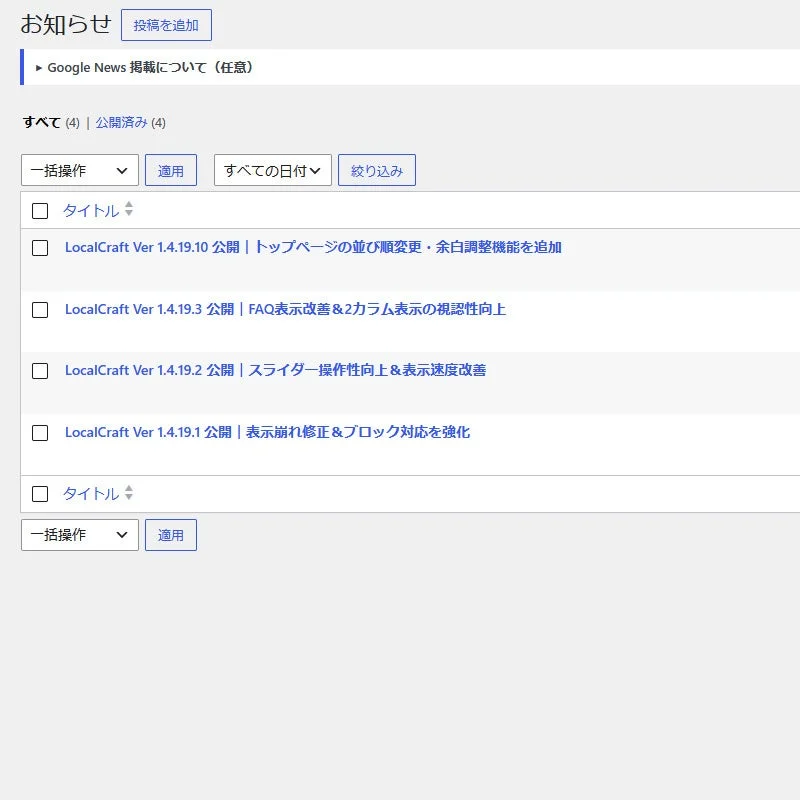Toggle the select-all checkbox in header row

[40, 211]
